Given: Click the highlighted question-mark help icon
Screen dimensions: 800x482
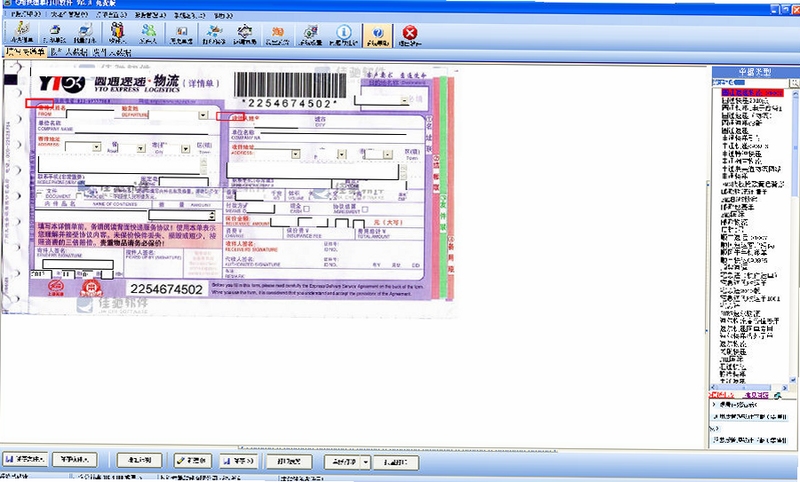Looking at the screenshot, I should coord(378,34).
